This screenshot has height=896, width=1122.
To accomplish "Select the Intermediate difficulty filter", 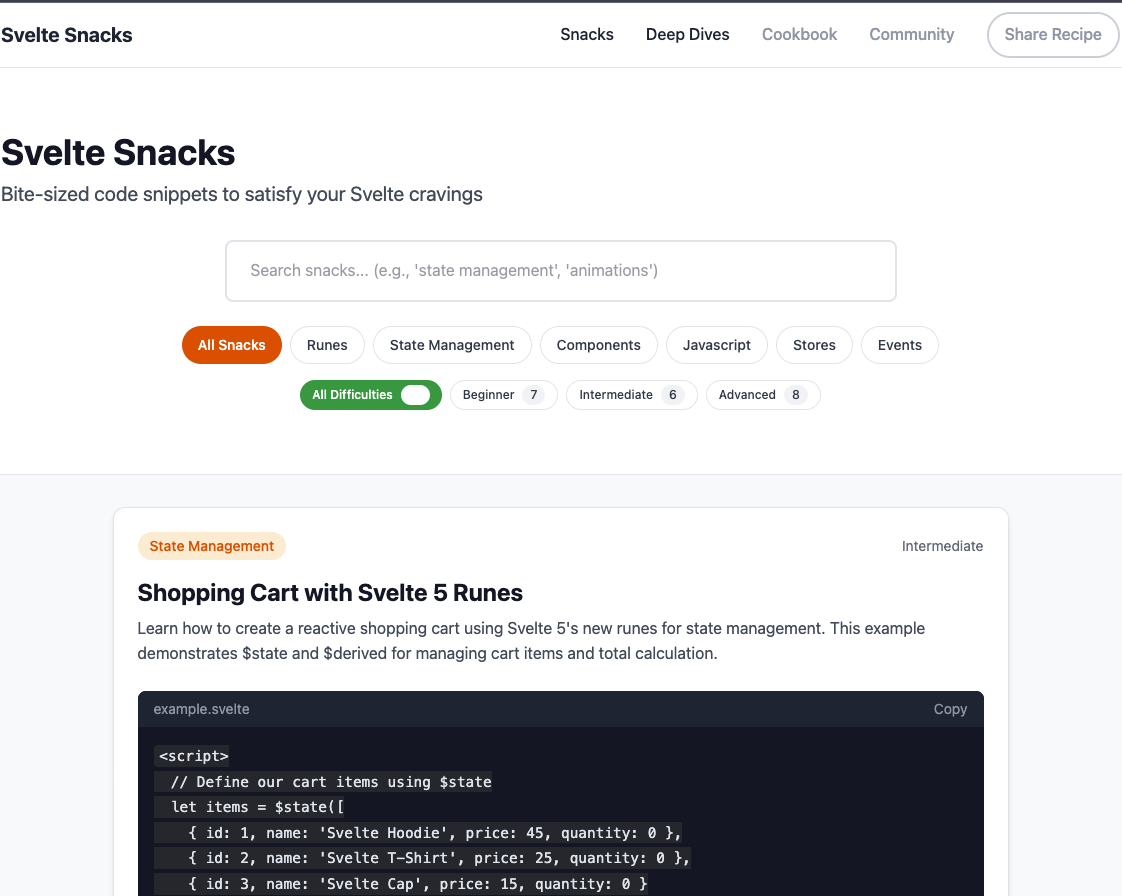I will pos(631,395).
